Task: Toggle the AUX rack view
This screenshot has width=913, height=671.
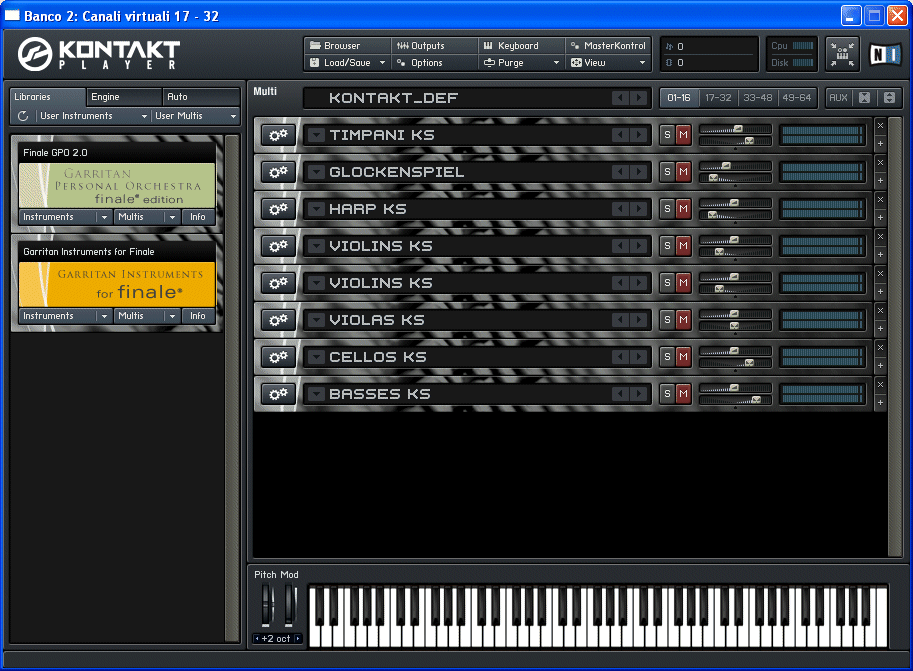Action: [x=838, y=98]
